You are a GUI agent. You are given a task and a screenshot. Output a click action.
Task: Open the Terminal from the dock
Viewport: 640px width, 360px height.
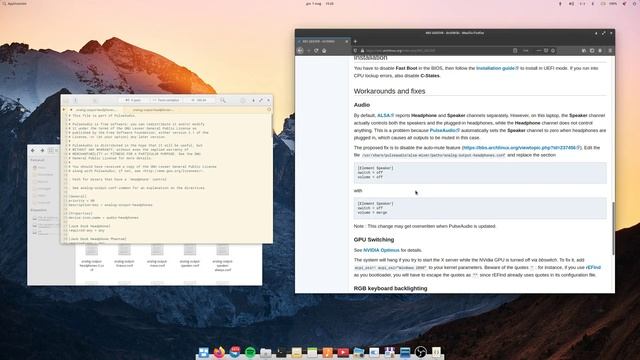[x=281, y=352]
